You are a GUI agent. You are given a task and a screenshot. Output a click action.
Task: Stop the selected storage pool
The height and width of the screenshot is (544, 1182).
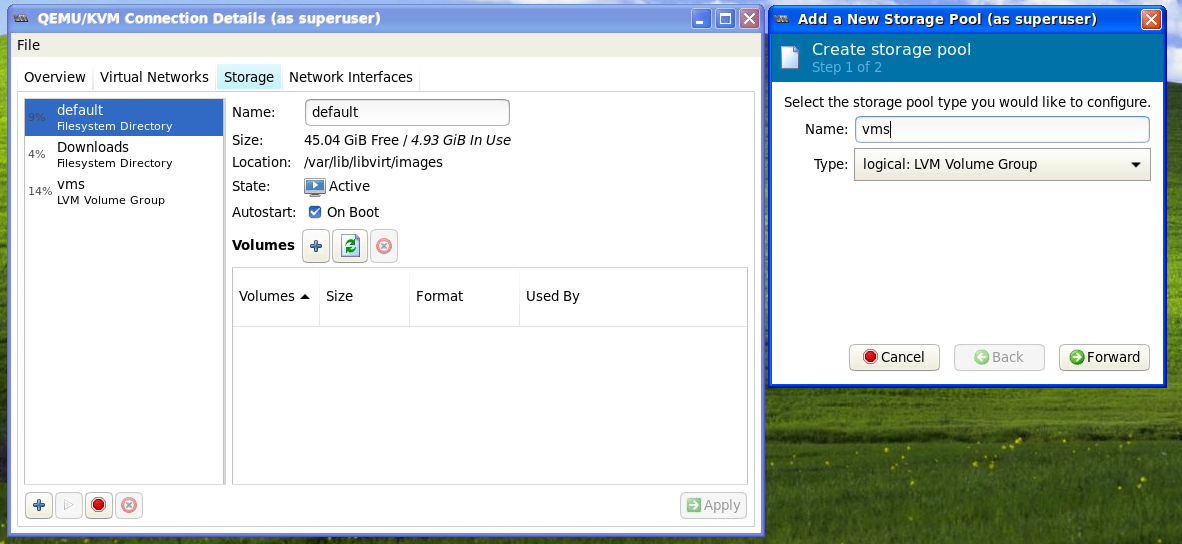(98, 506)
